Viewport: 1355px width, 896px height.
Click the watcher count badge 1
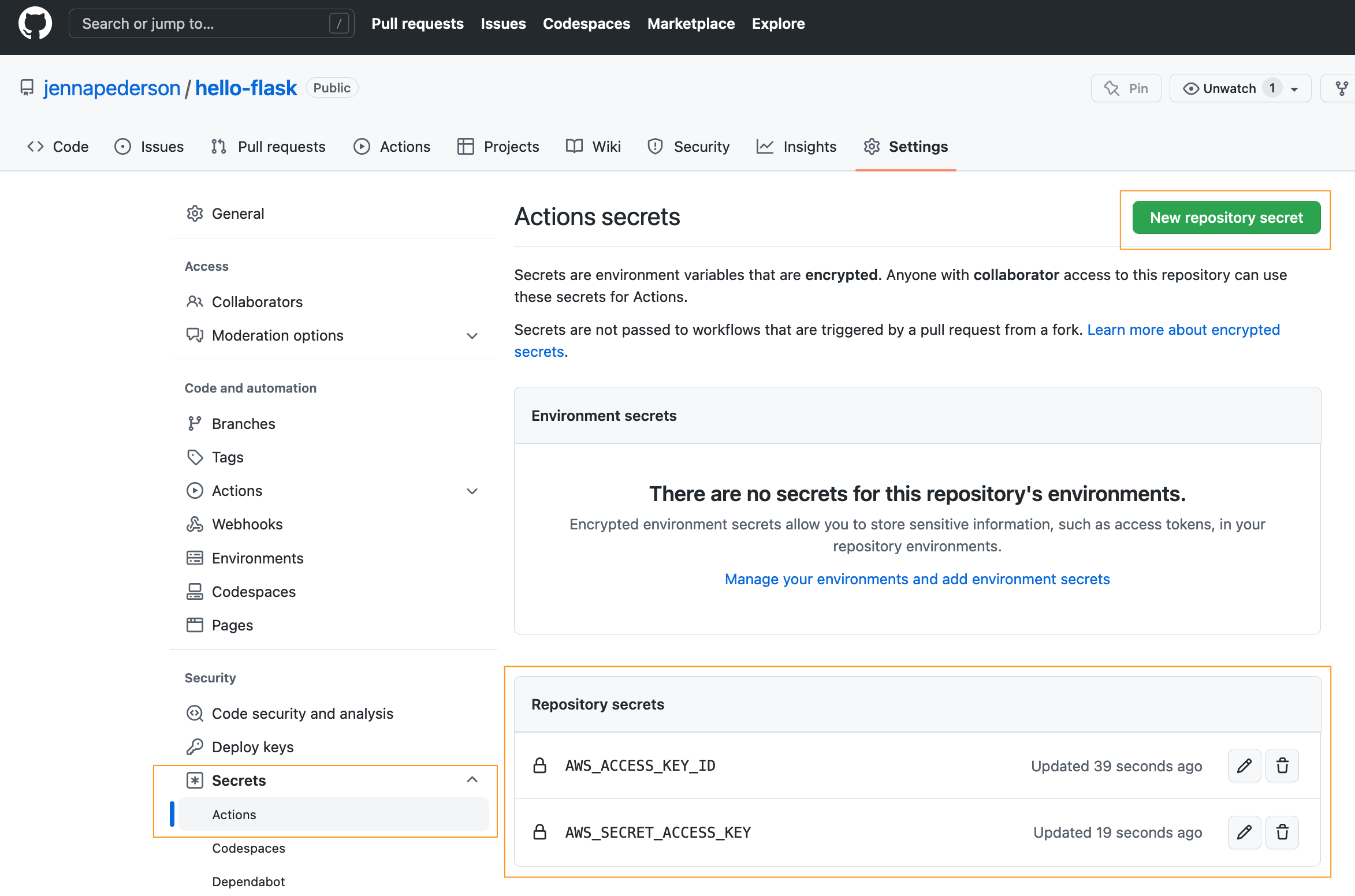click(1272, 88)
